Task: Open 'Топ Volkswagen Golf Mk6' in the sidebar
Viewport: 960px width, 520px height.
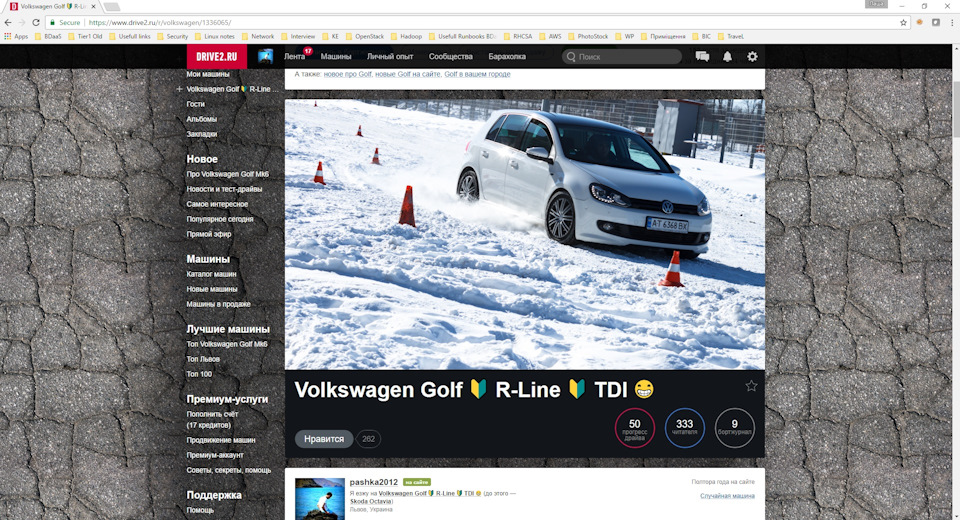Action: pyautogui.click(x=227, y=344)
